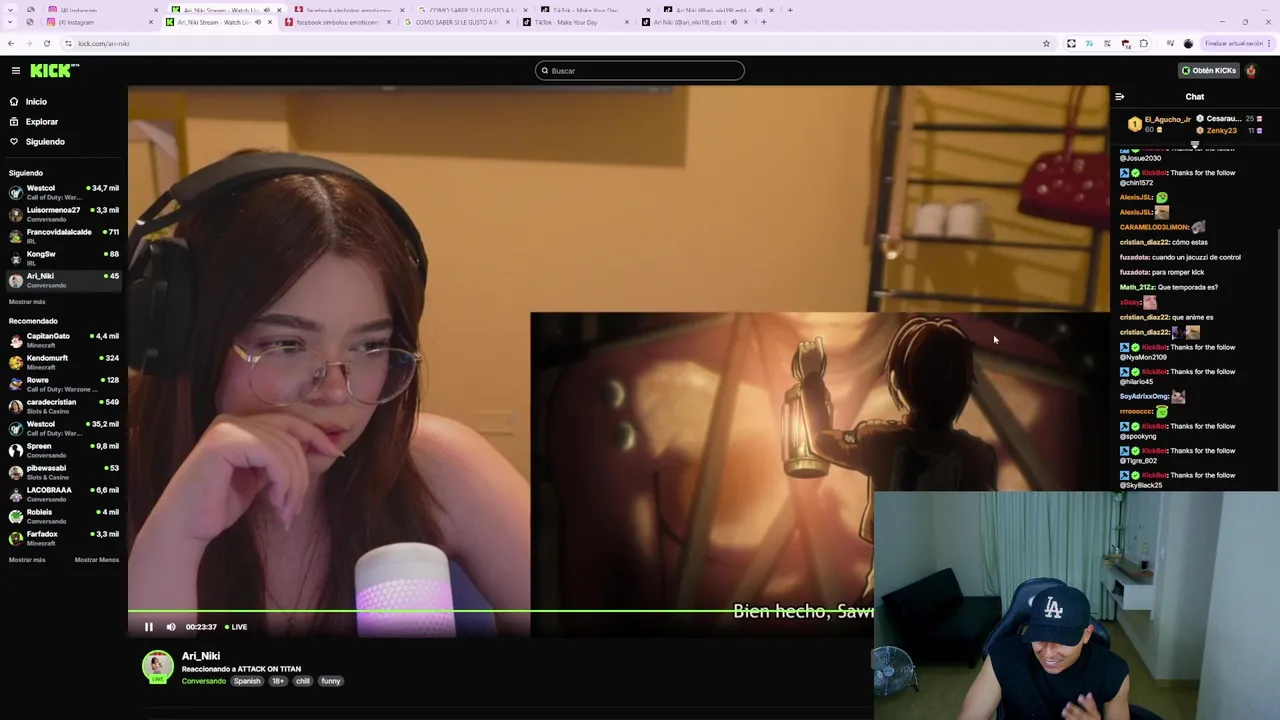The height and width of the screenshot is (720, 1280).
Task: Click LACOBRAAA channel avatar
Action: click(x=16, y=494)
